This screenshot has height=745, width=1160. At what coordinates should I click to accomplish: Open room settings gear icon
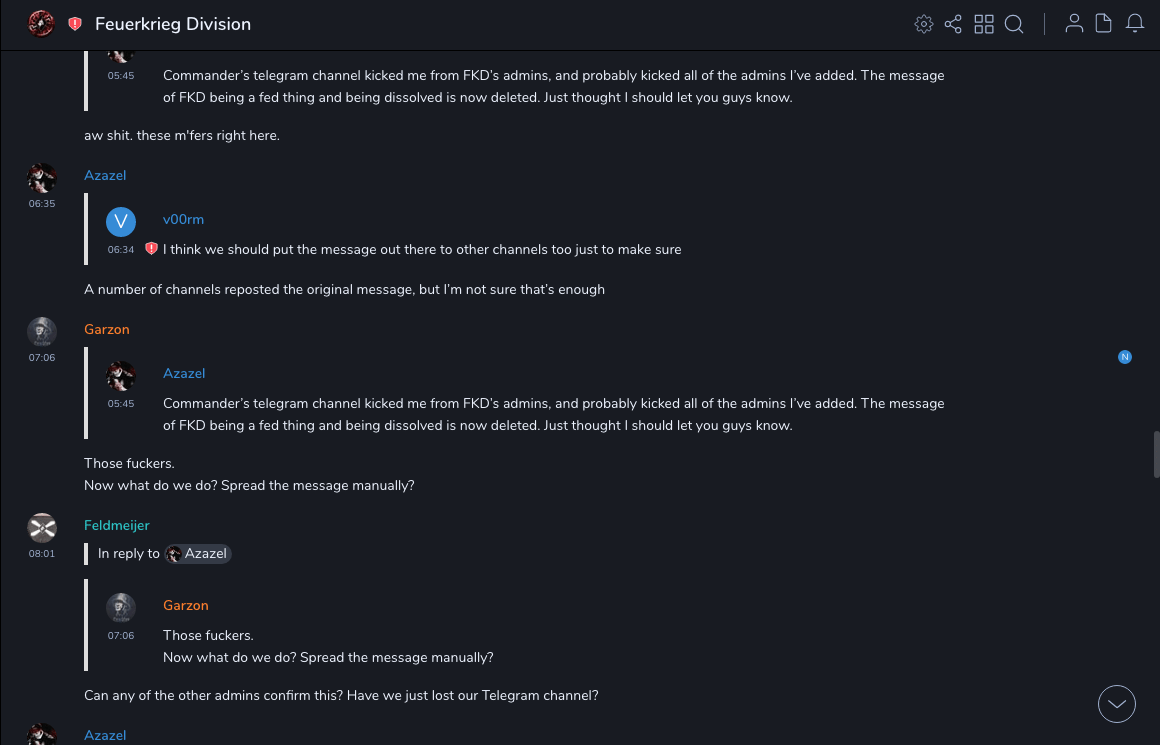(x=924, y=24)
